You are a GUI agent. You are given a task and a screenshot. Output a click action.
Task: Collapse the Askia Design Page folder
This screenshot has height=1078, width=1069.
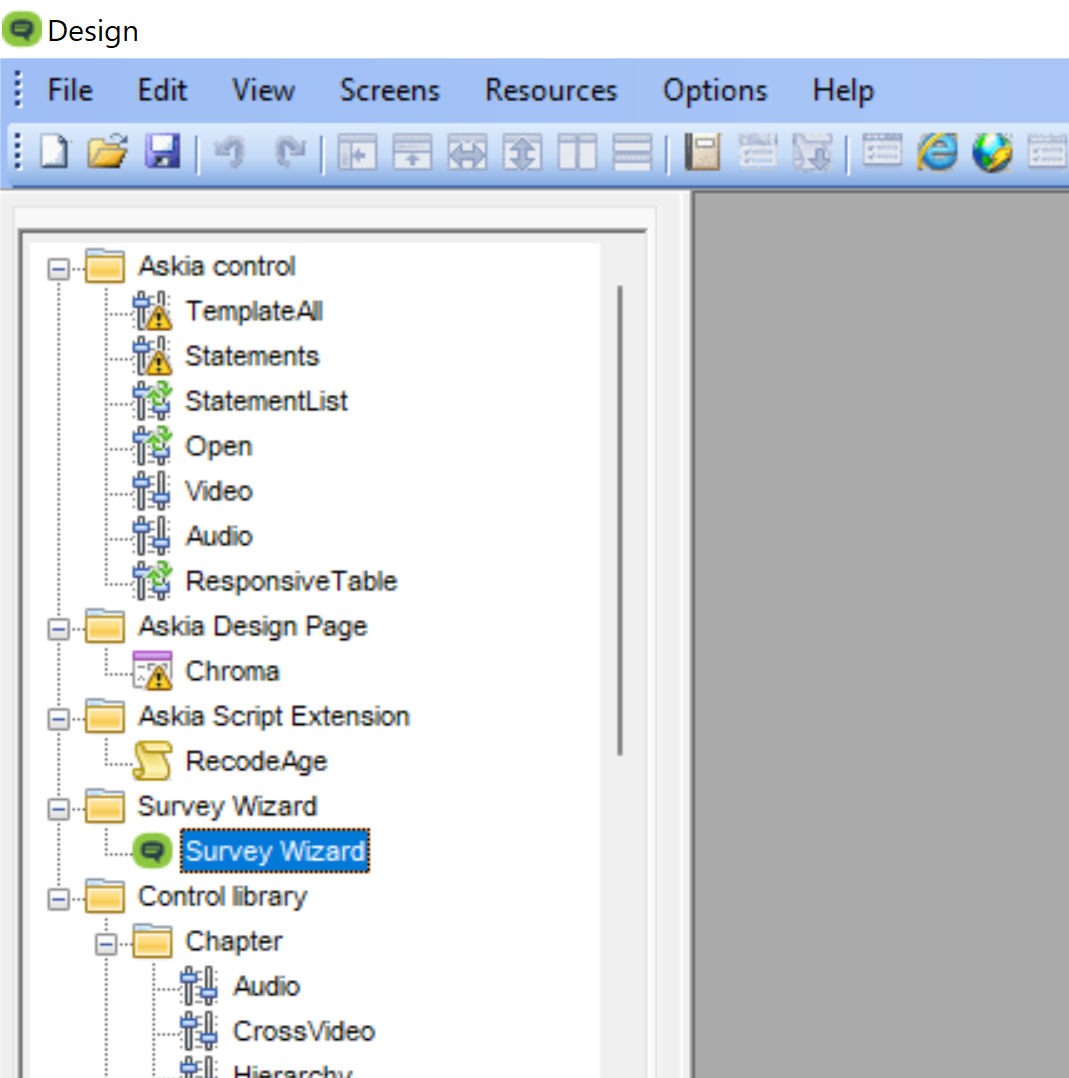[59, 628]
